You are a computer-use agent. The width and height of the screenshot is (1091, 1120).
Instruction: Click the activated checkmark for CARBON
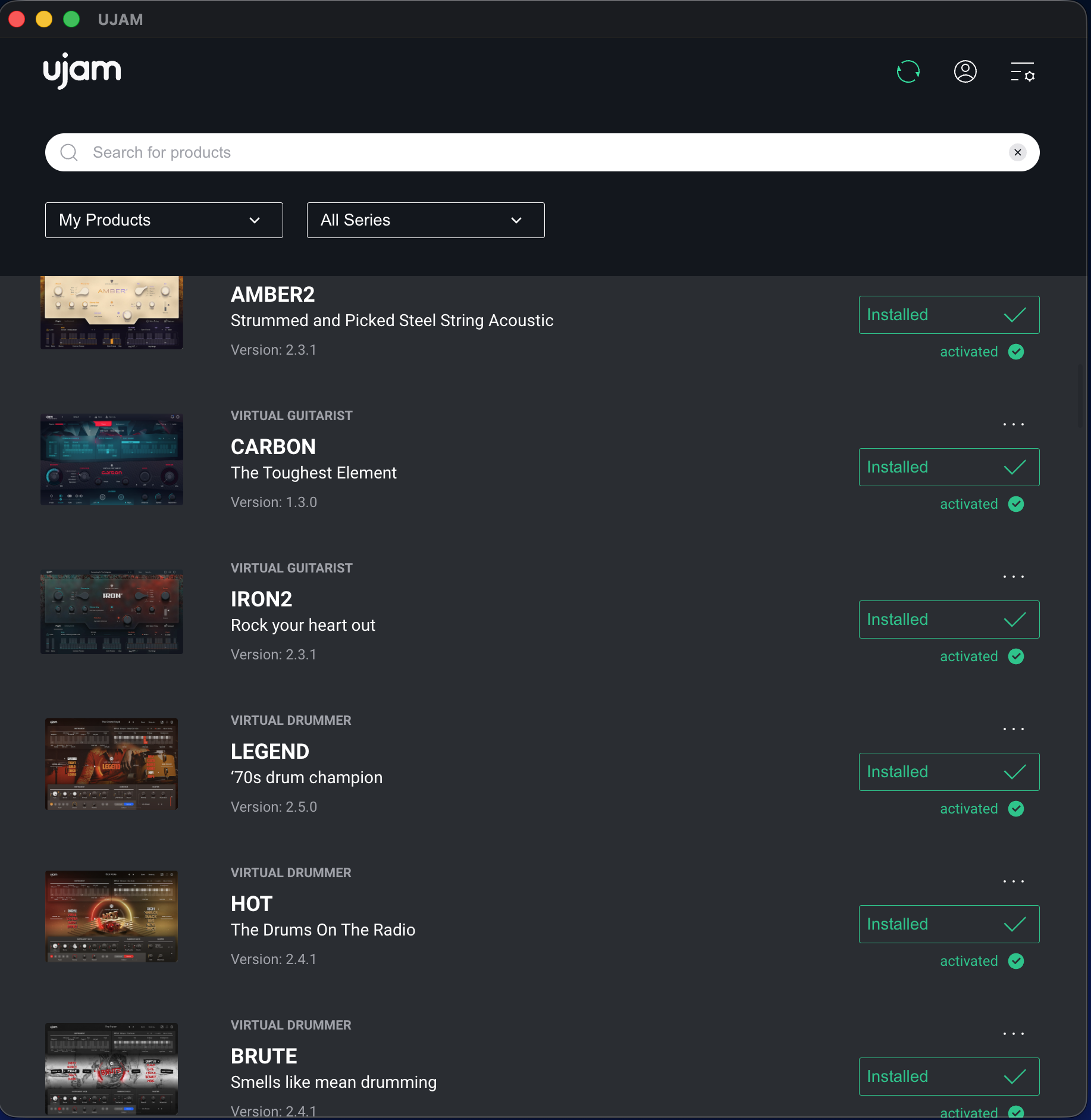click(x=1016, y=504)
